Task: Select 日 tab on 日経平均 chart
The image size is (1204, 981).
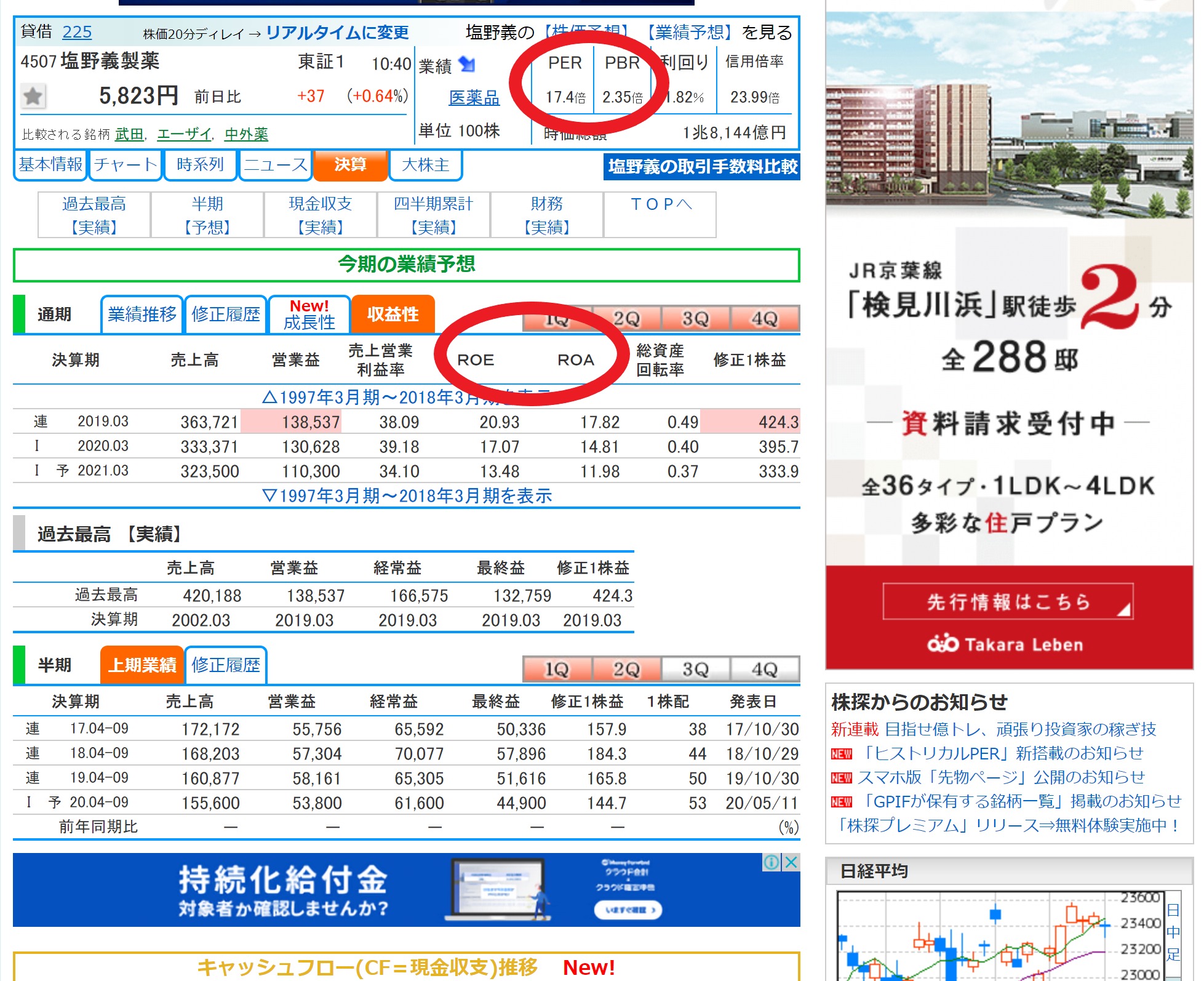Action: click(1173, 910)
